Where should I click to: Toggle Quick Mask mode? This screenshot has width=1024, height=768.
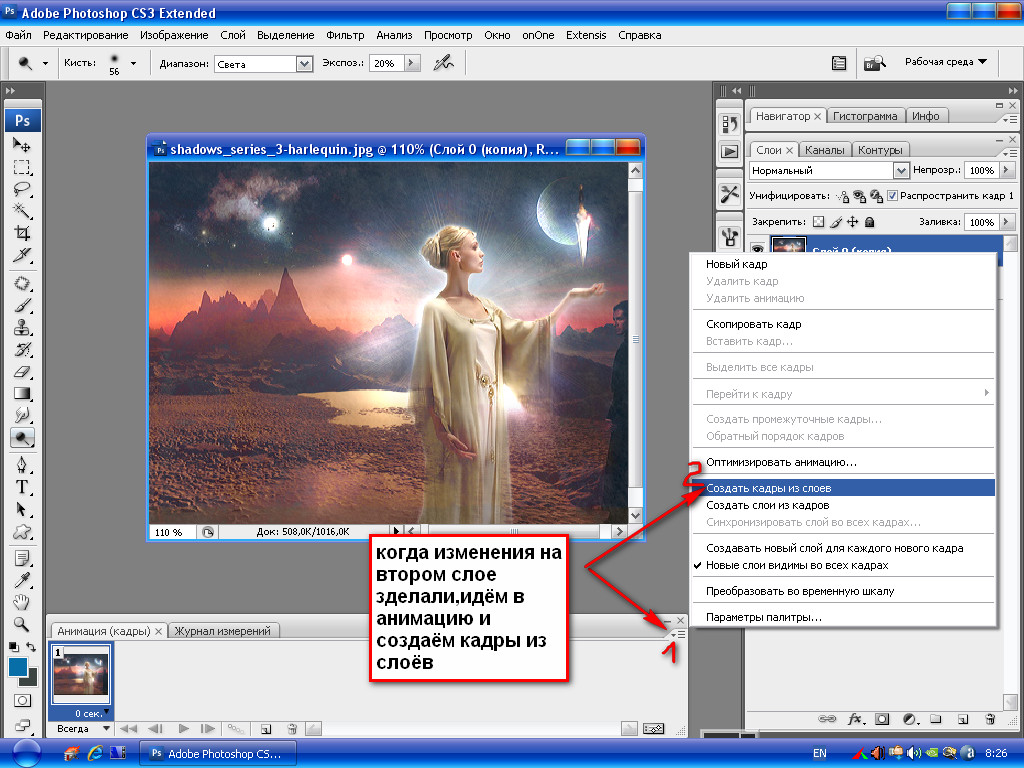coord(22,701)
